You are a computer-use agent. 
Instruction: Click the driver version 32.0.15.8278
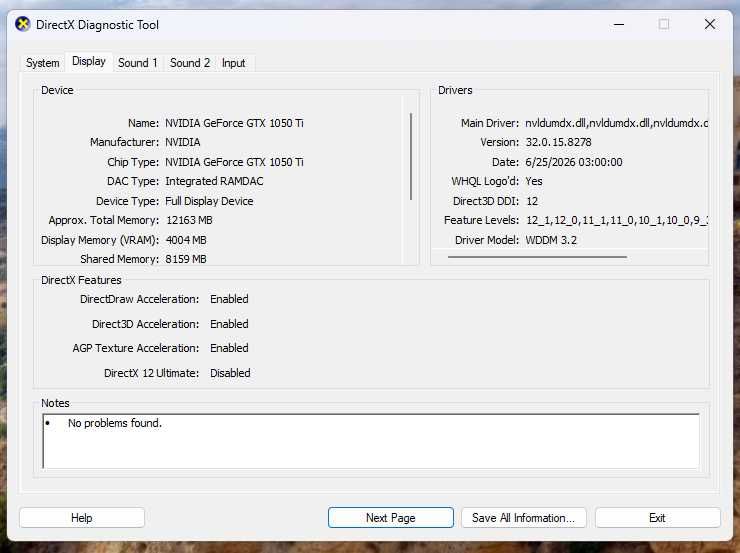tap(558, 142)
